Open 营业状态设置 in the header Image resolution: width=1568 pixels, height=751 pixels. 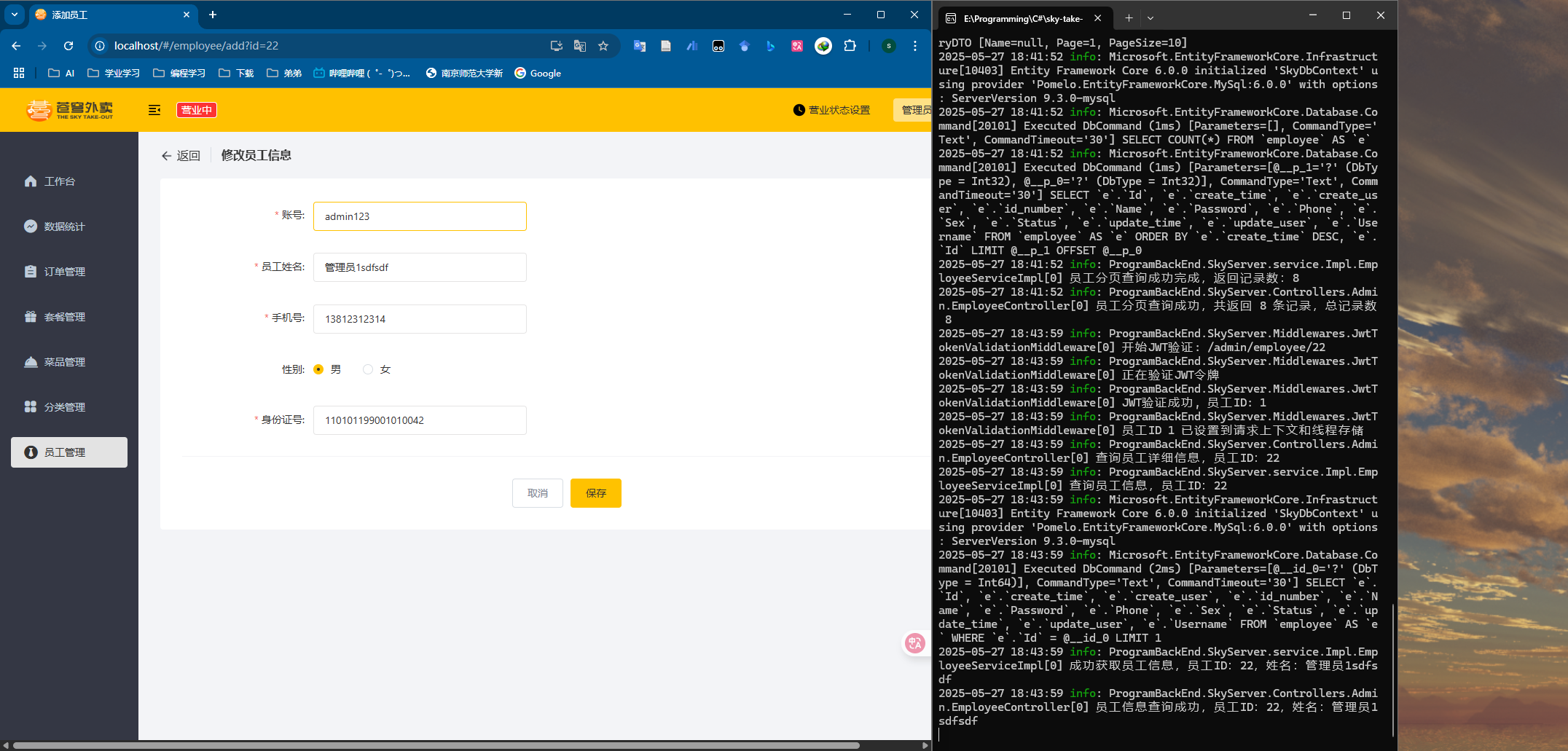[831, 110]
